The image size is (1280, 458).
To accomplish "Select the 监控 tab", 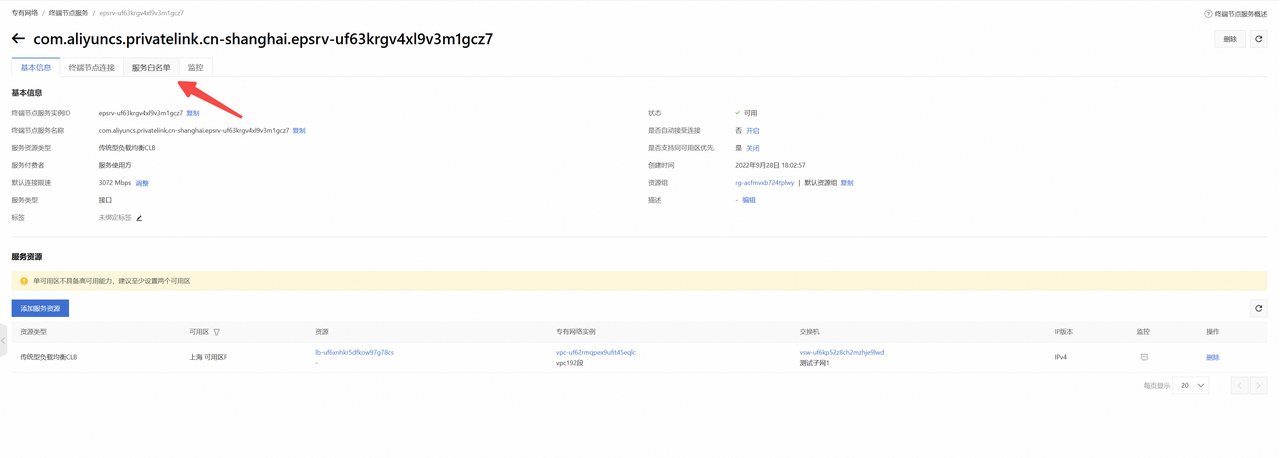I will pyautogui.click(x=195, y=68).
